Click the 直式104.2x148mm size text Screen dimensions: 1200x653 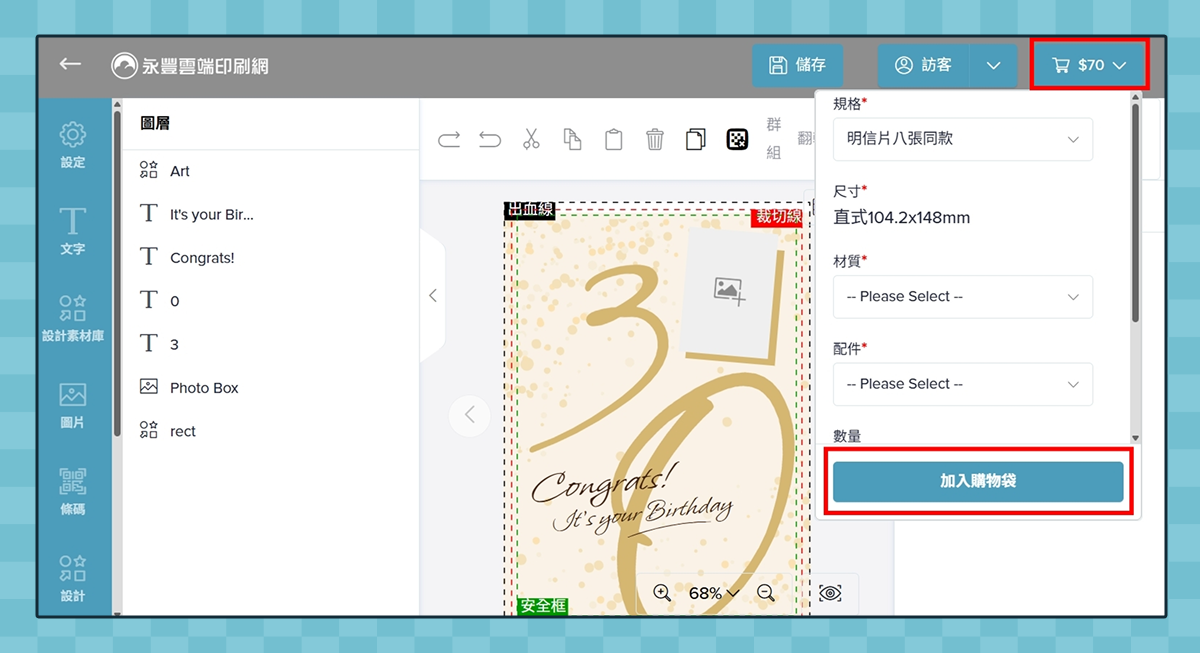coord(901,217)
